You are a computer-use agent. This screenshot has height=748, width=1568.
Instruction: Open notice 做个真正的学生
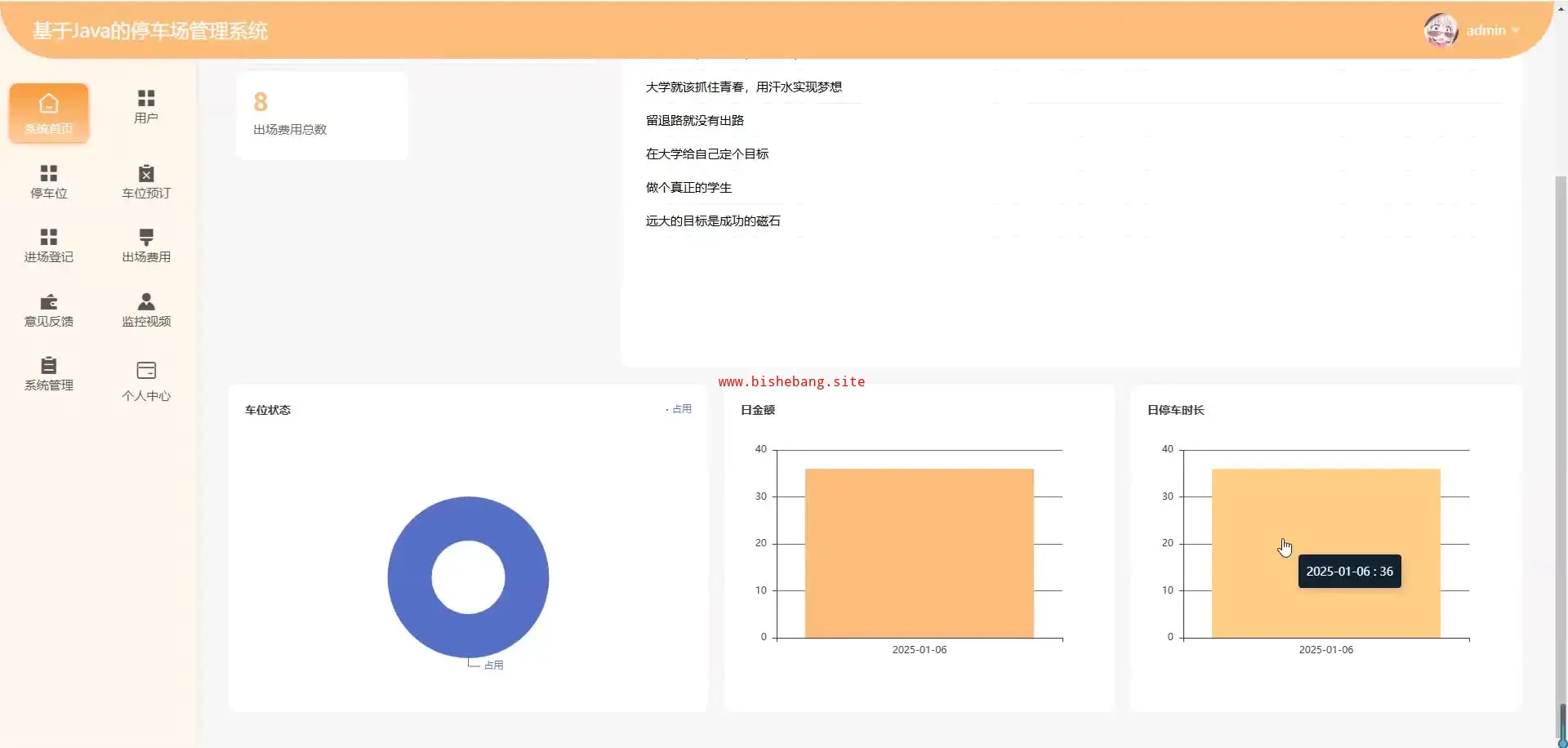point(688,188)
